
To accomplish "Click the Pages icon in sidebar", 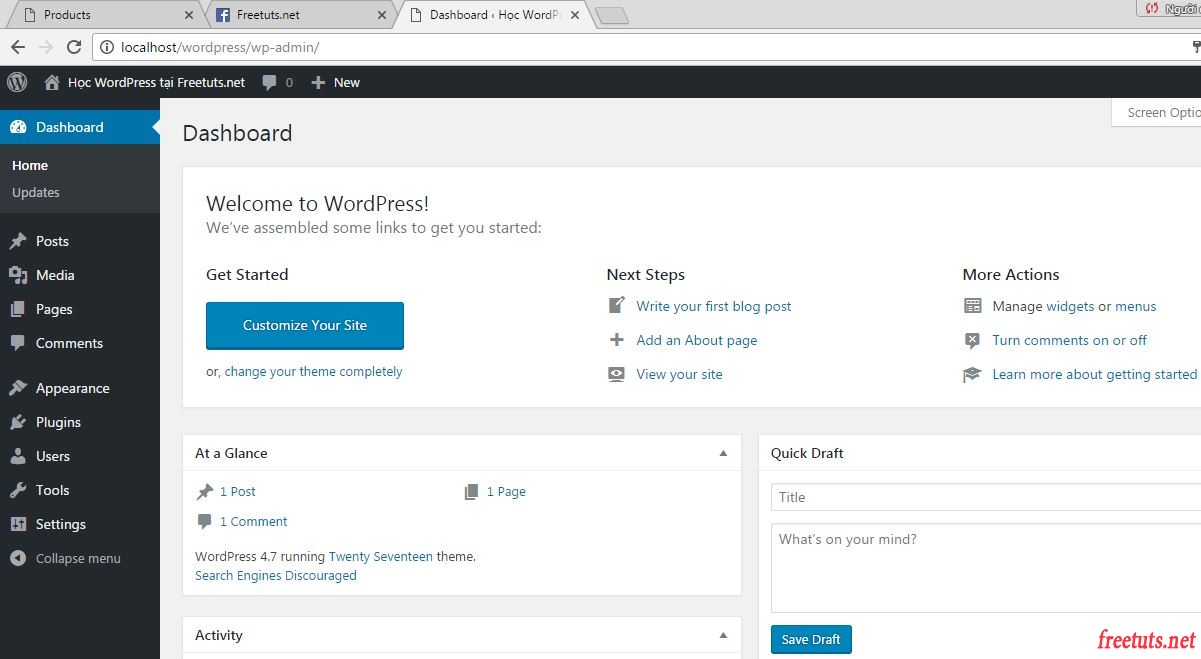I will pos(17,309).
